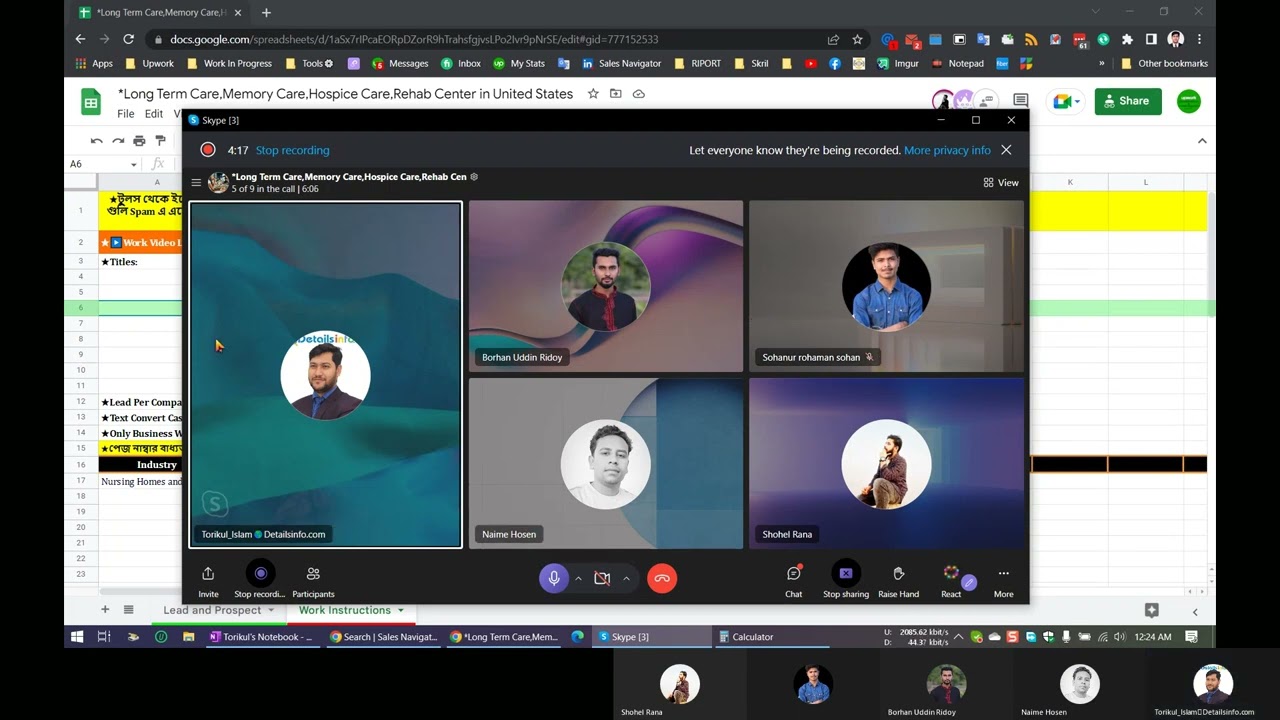Open the Chat panel in Skype
Image resolution: width=1280 pixels, height=720 pixels.
pyautogui.click(x=794, y=580)
